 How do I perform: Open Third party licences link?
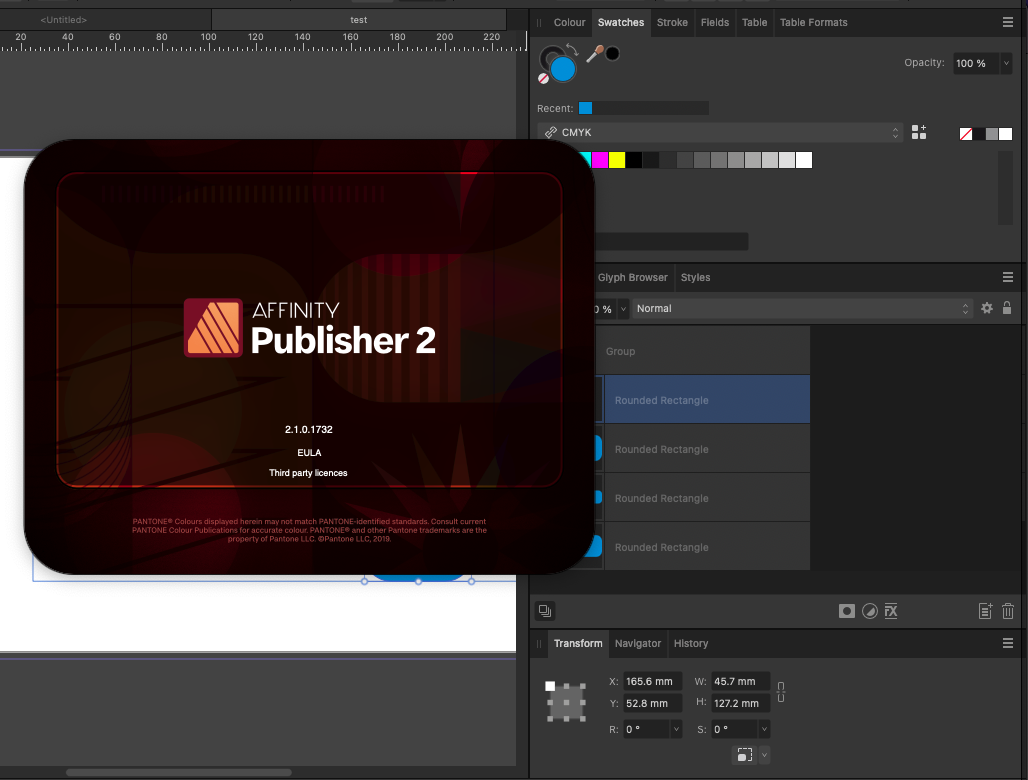[308, 473]
